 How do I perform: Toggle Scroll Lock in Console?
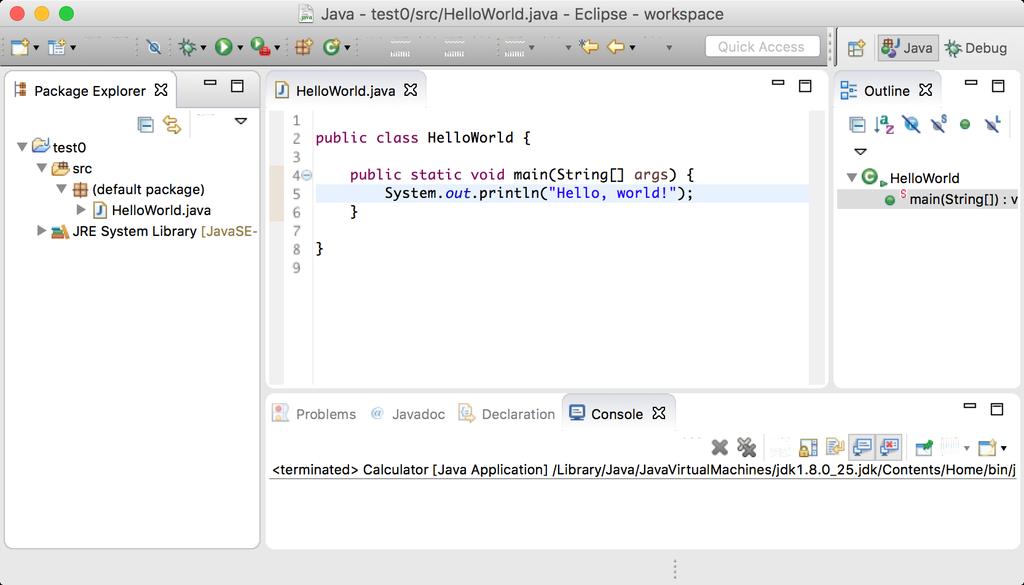(808, 447)
